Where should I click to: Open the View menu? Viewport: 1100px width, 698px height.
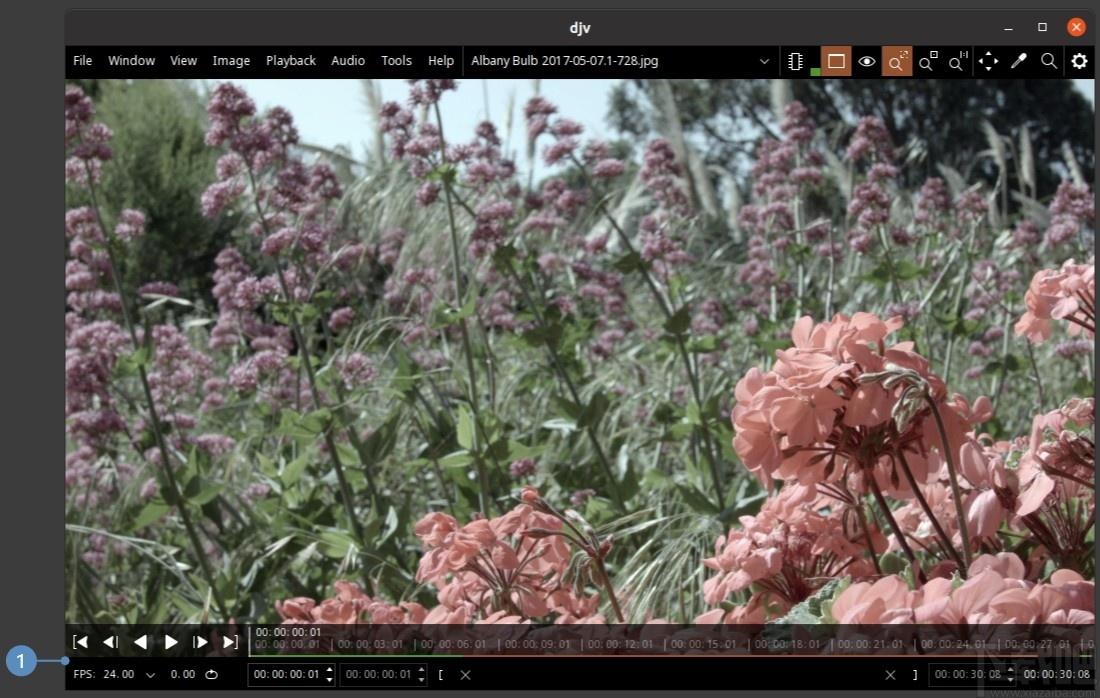click(183, 61)
